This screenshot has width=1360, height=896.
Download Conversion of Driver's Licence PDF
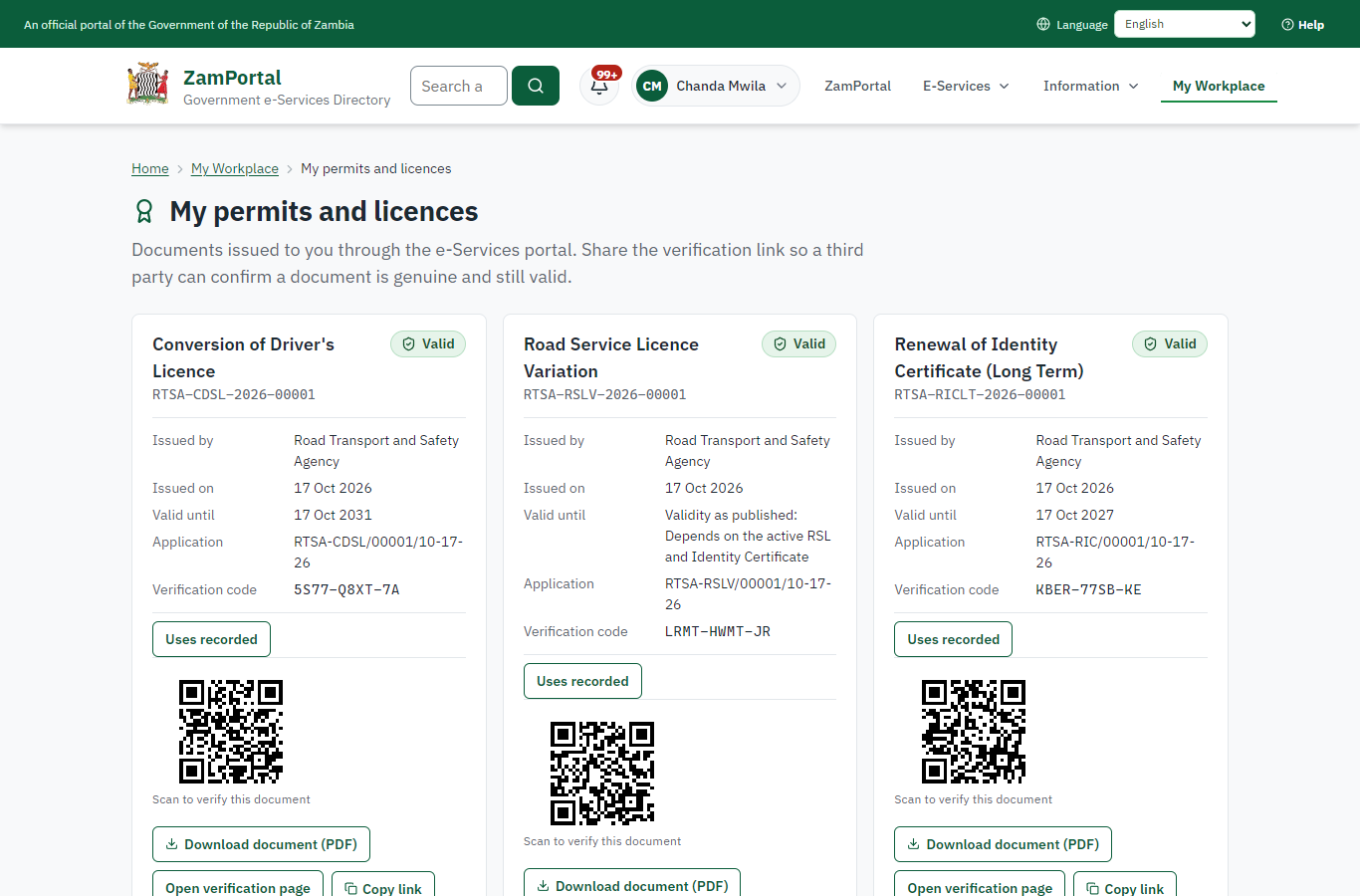(261, 844)
